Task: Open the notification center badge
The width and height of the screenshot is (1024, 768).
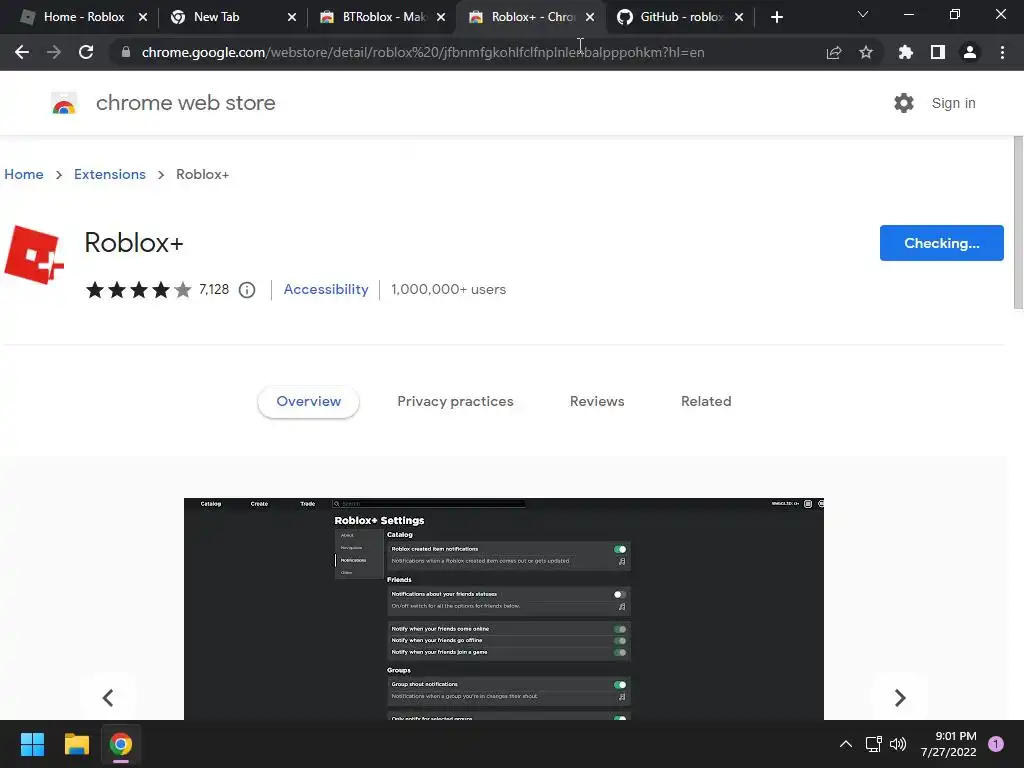Action: pyautogui.click(x=995, y=744)
